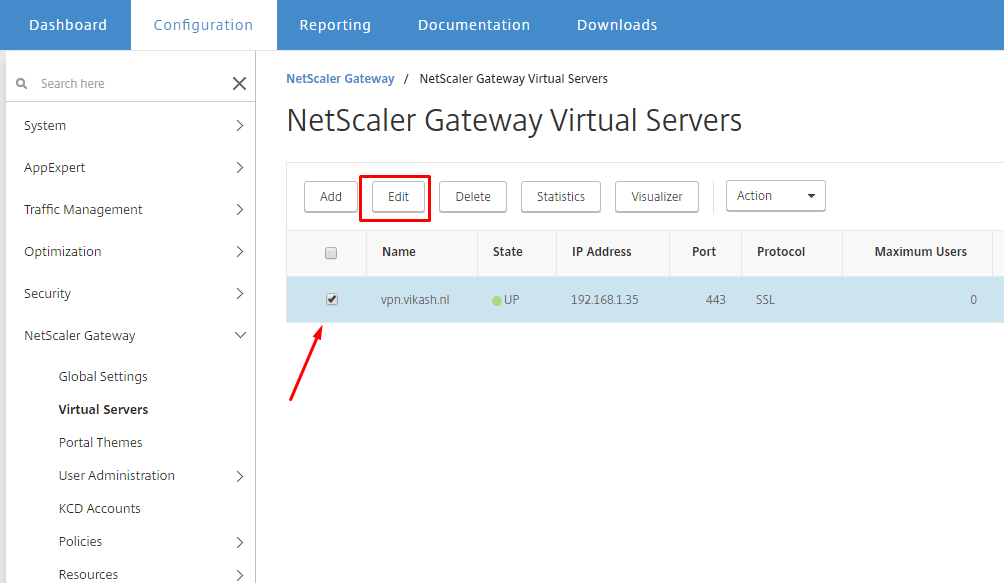Open KCD Accounts in the sidebar
Screen dimensions: 1004x583
click(99, 509)
